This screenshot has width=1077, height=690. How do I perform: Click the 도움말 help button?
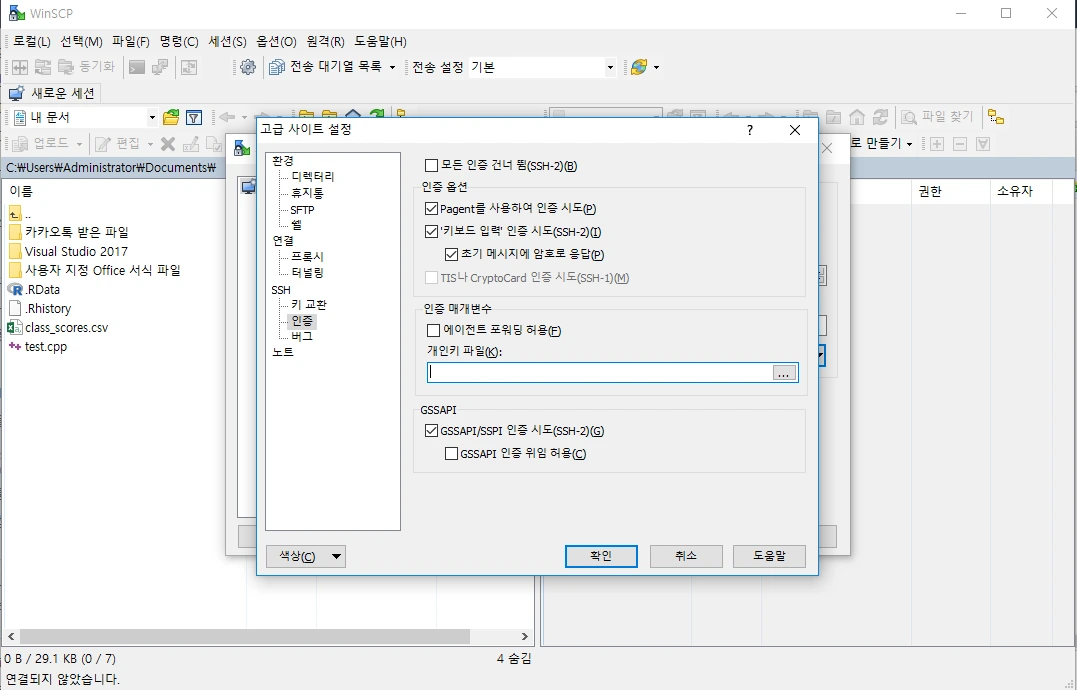pos(769,556)
